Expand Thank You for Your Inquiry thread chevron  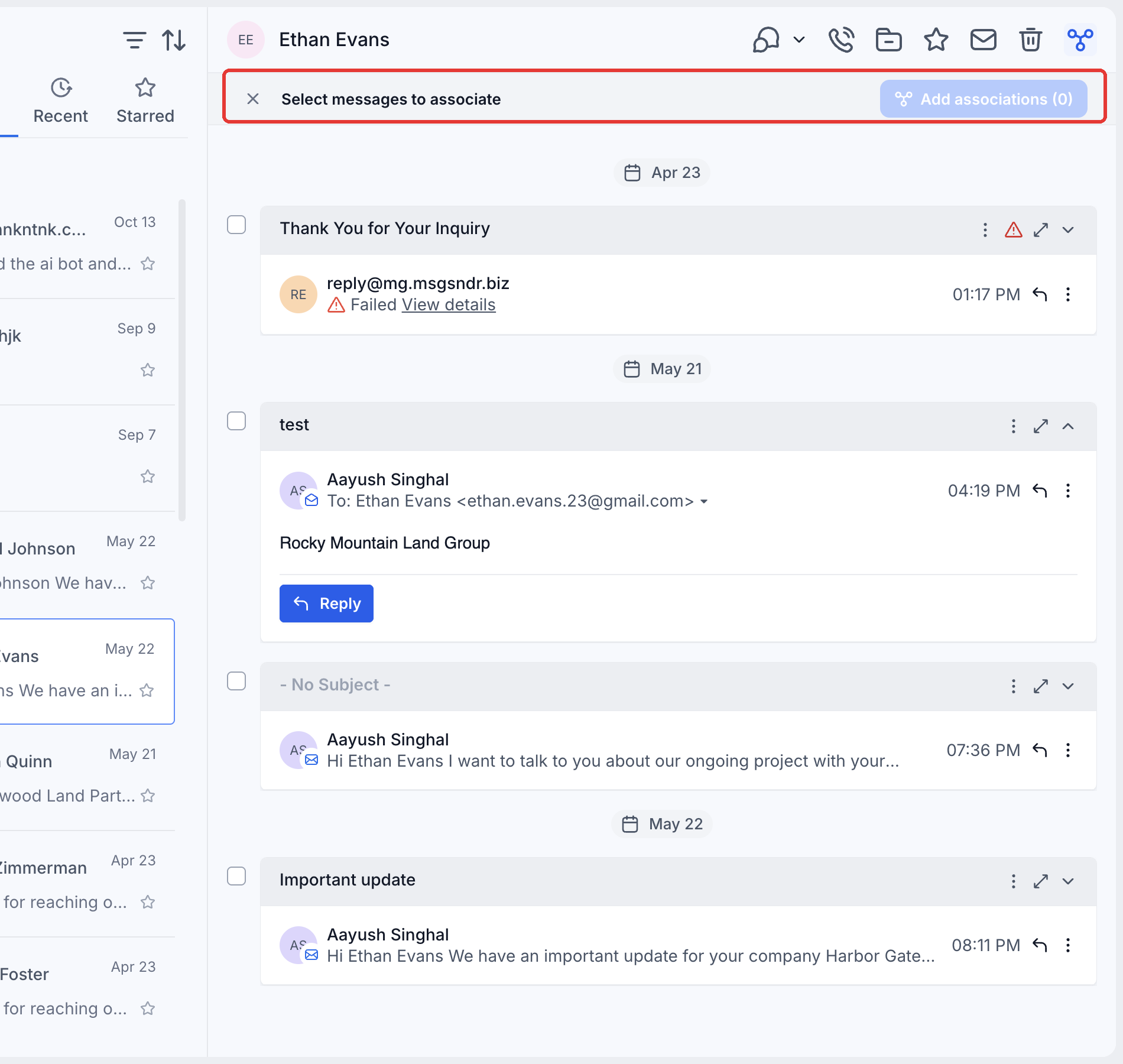click(x=1068, y=230)
